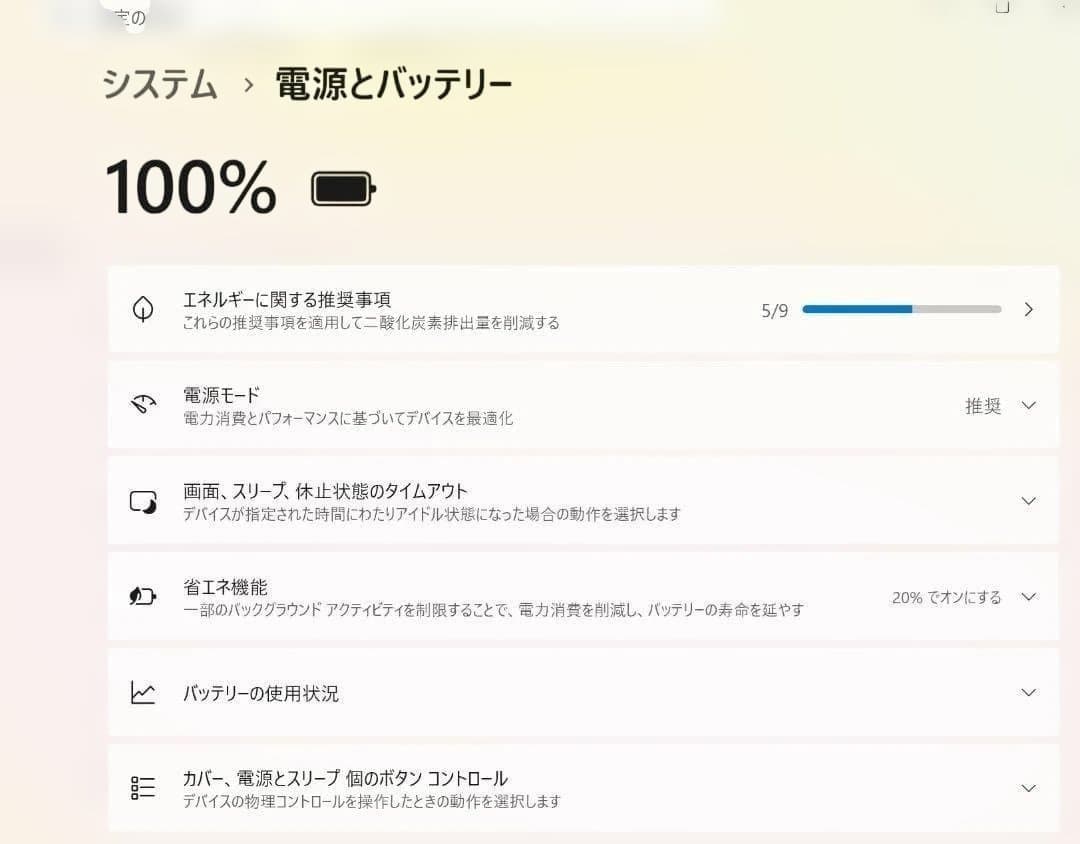
Task: Click the restore window icon at top right
Action: coord(1002,8)
